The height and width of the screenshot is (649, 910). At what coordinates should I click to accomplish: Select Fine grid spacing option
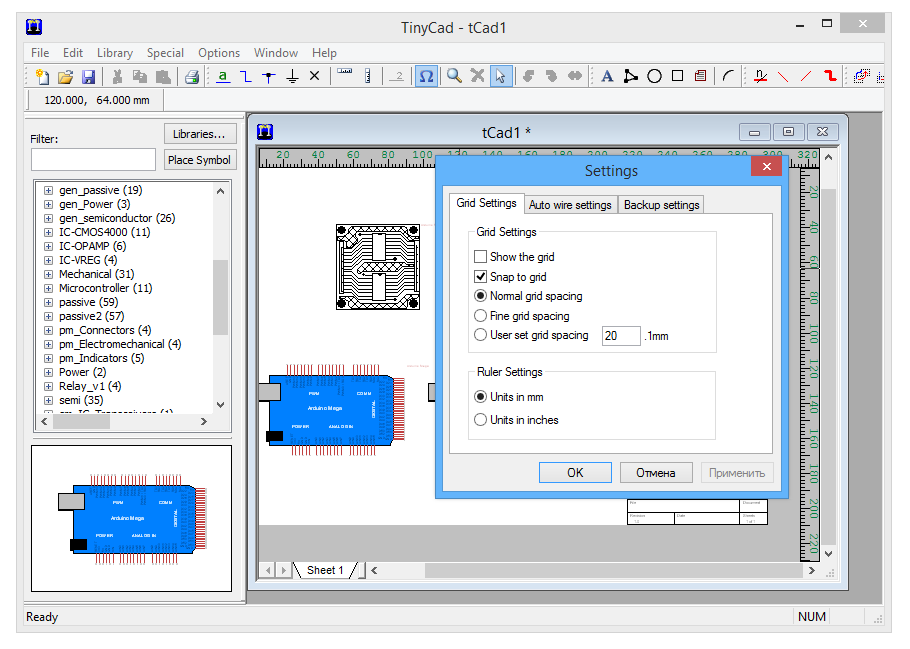point(481,316)
